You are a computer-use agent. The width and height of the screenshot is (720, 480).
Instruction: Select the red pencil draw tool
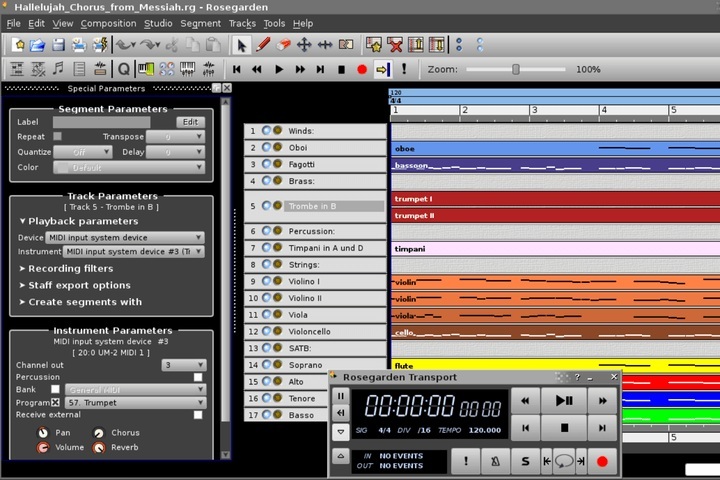coord(263,45)
